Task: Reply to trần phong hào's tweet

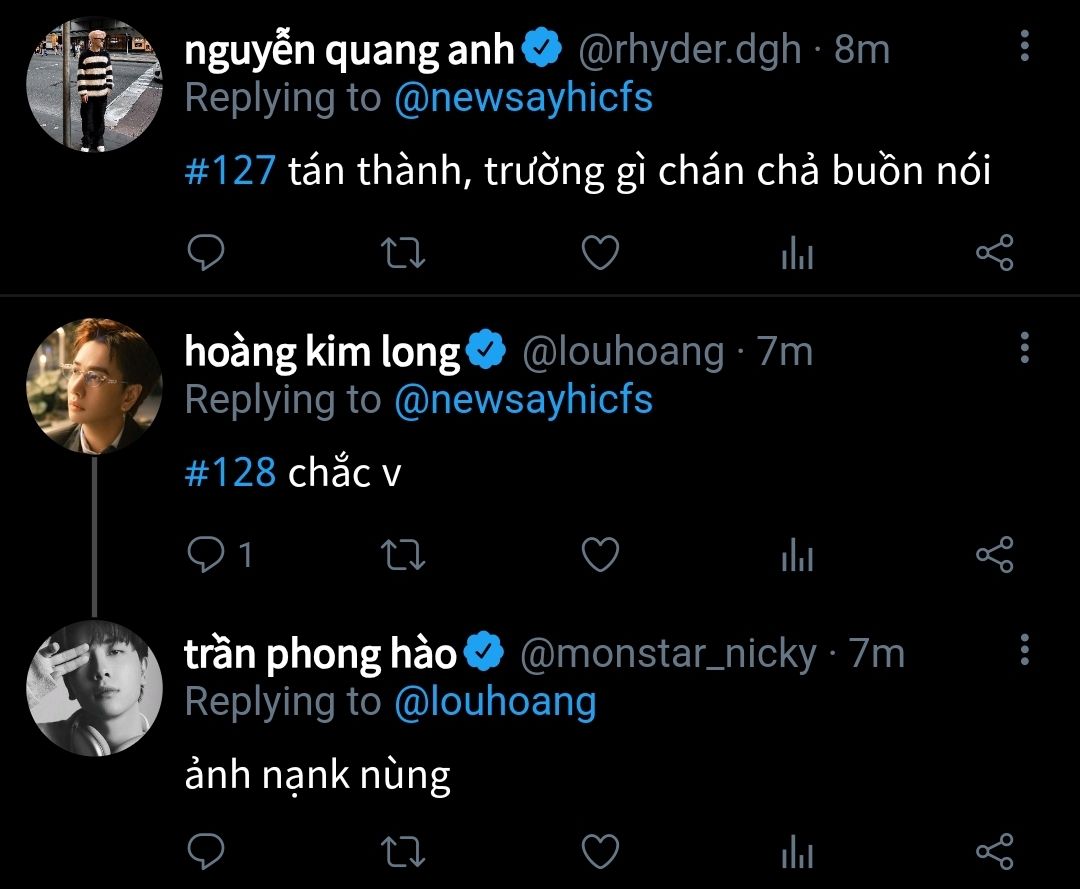Action: coord(206,852)
